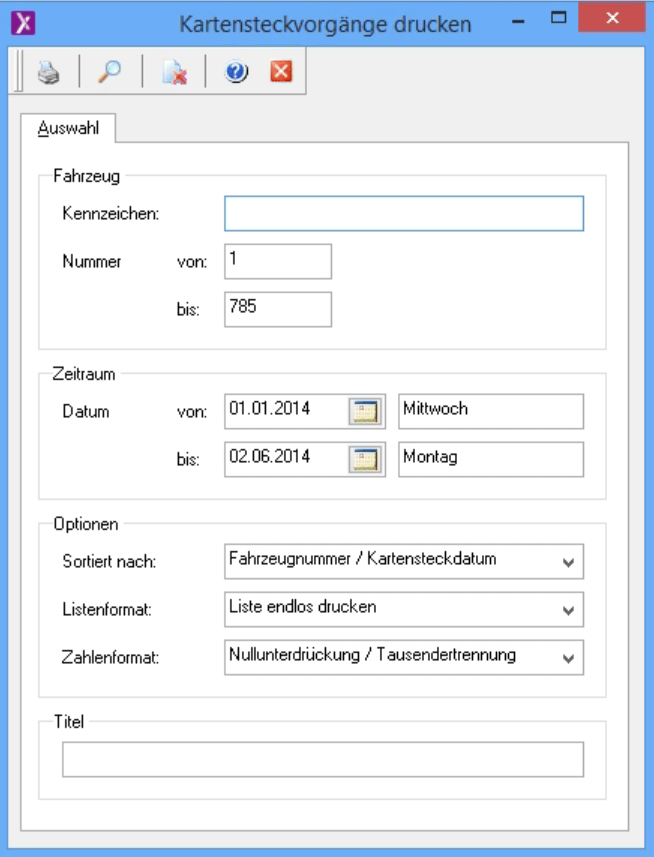Open calendar picker for Datum von

pyautogui.click(x=367, y=410)
